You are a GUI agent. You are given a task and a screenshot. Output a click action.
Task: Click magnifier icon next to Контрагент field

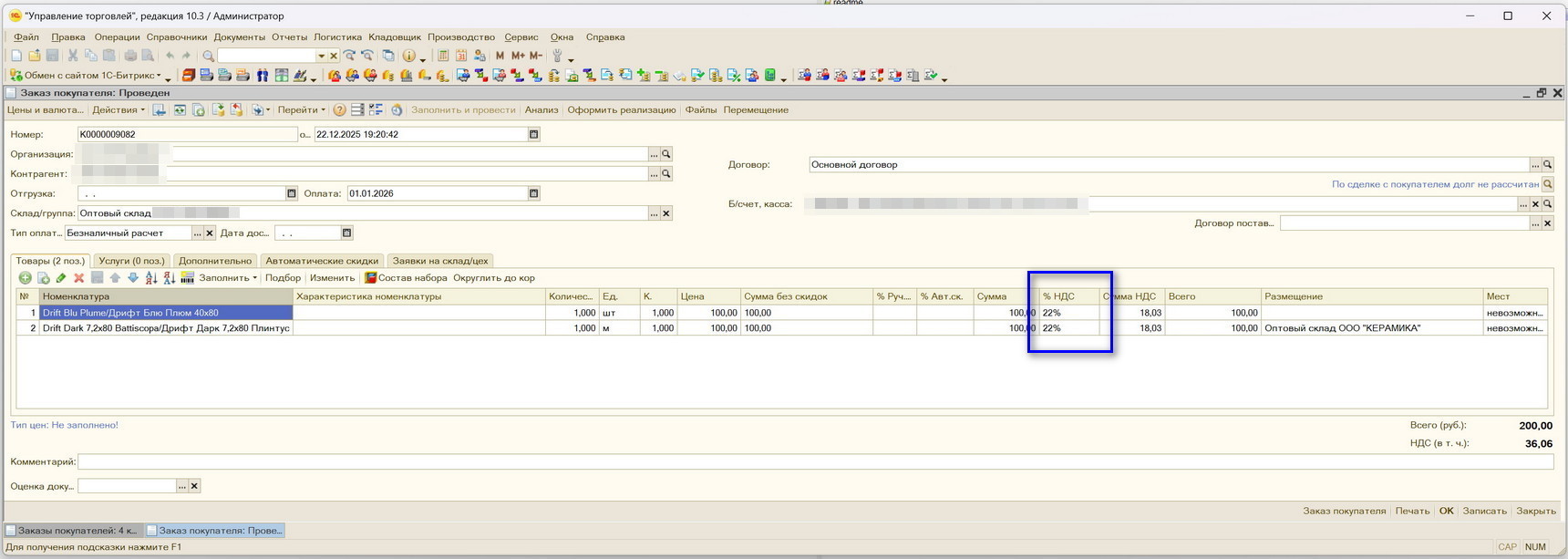click(x=666, y=174)
